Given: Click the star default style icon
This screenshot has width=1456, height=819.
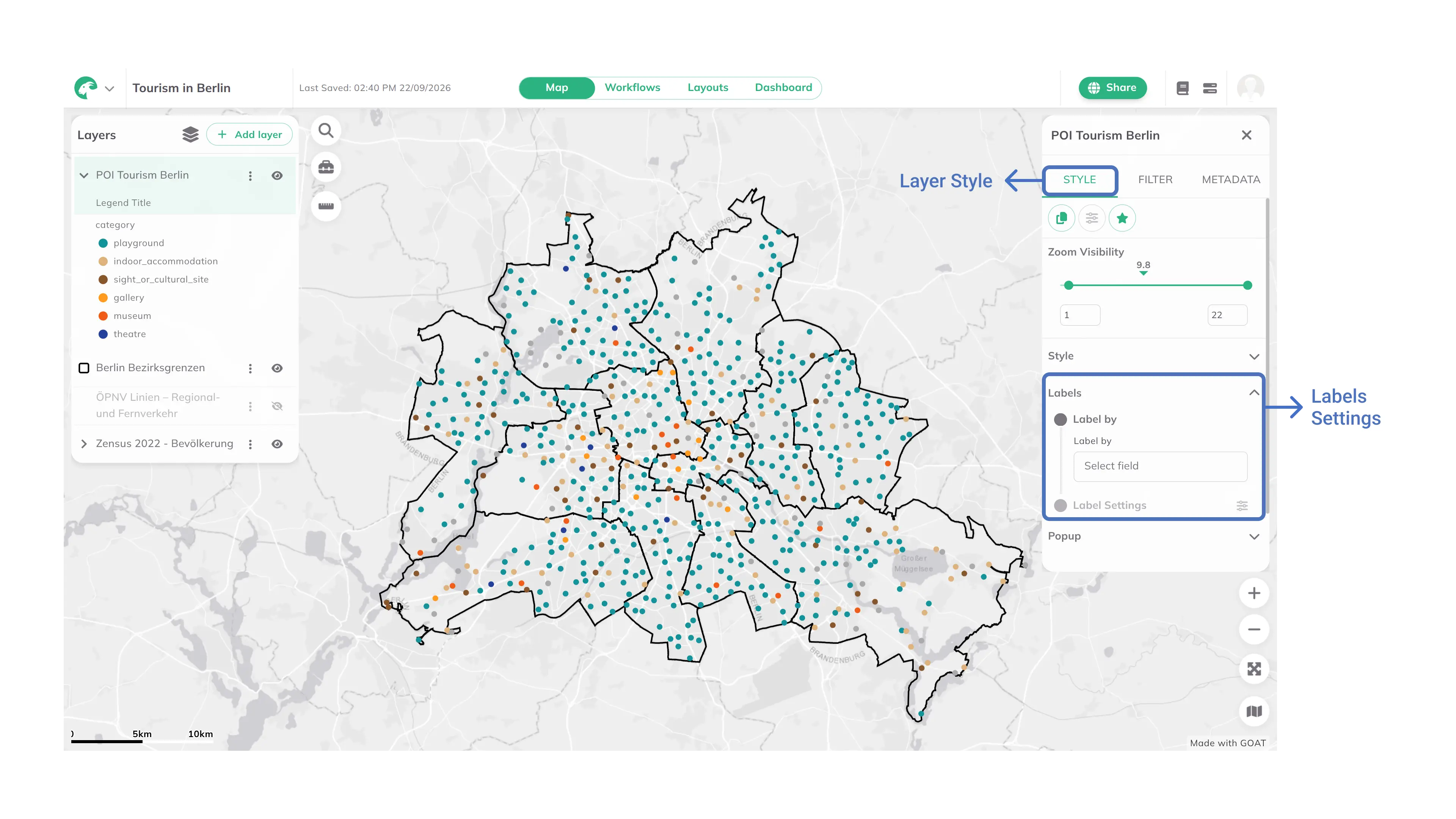Looking at the screenshot, I should pos(1122,218).
